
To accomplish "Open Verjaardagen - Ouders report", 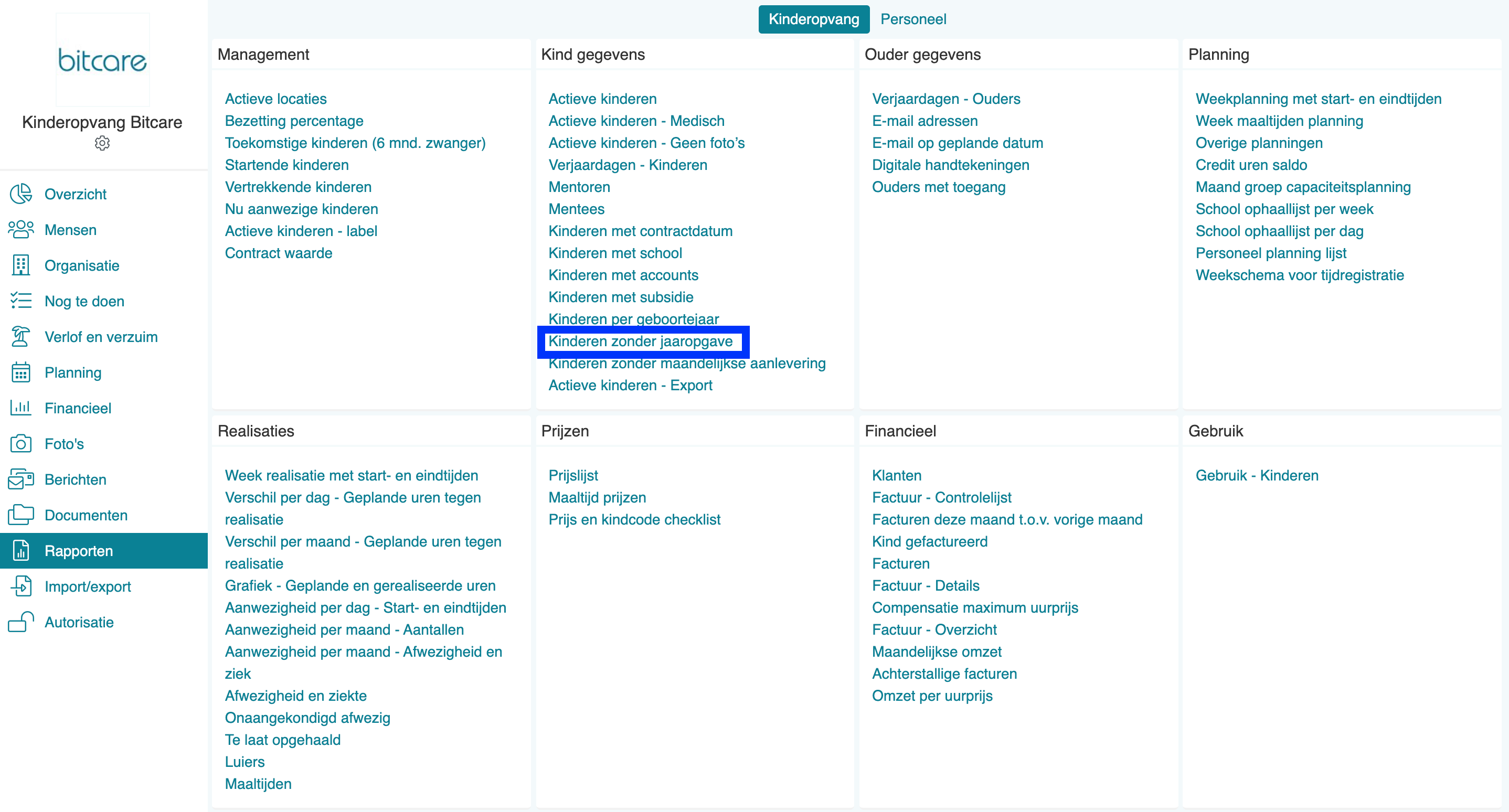I will pyautogui.click(x=946, y=99).
